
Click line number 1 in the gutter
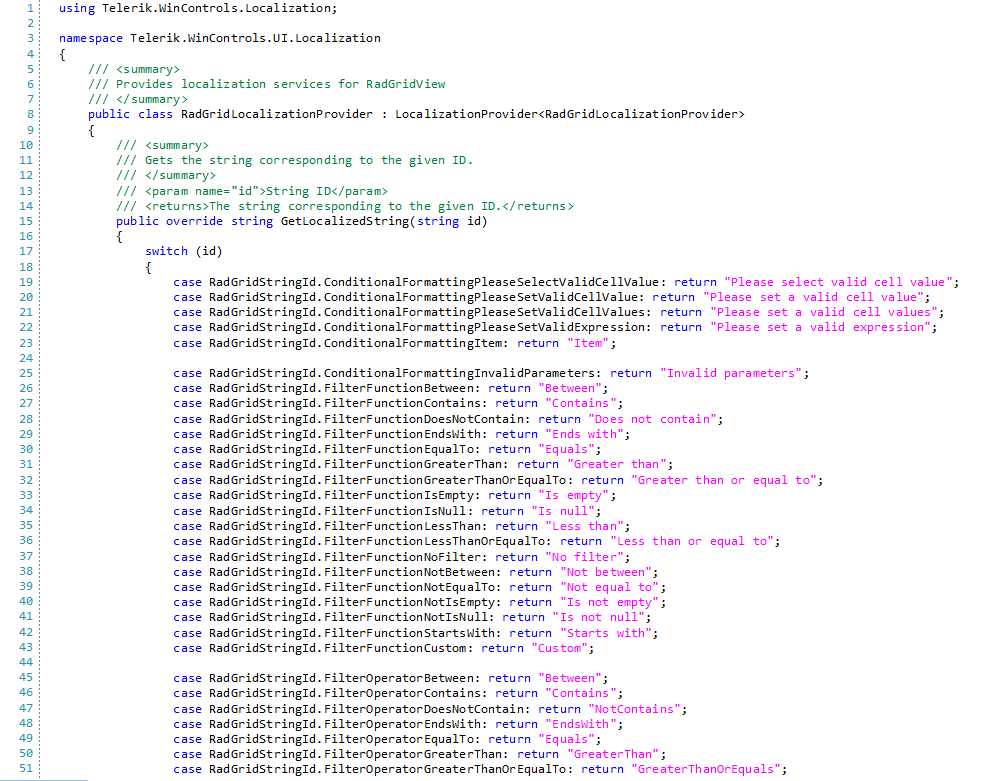coord(30,8)
